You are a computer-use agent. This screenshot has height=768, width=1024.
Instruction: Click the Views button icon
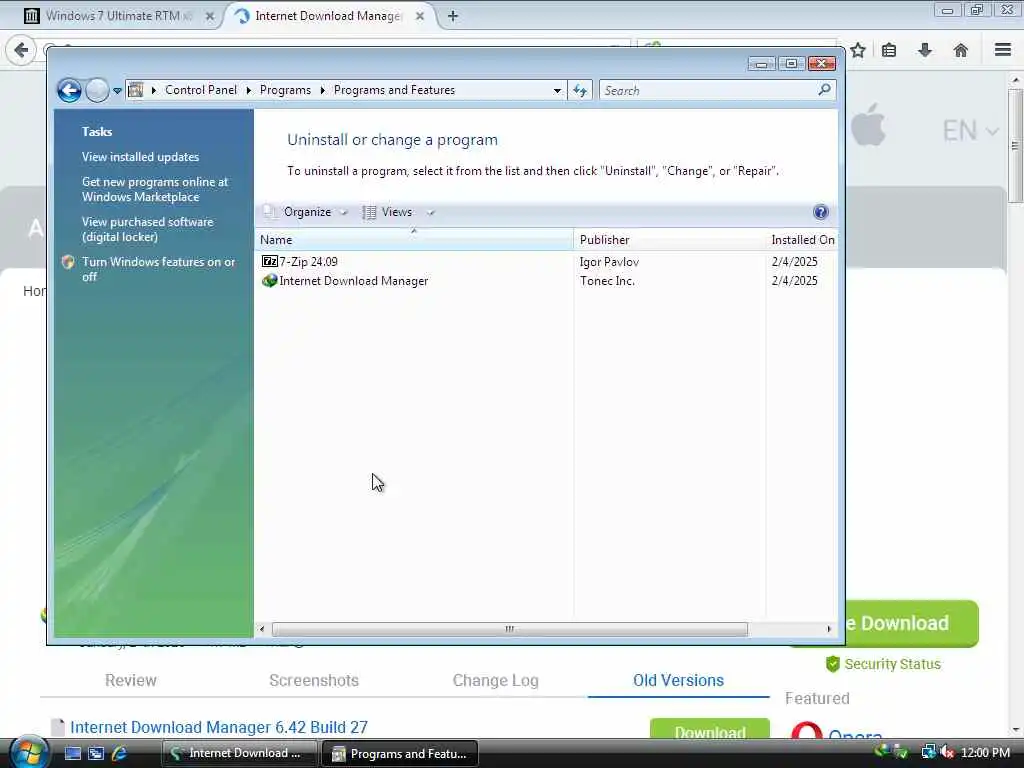(370, 212)
